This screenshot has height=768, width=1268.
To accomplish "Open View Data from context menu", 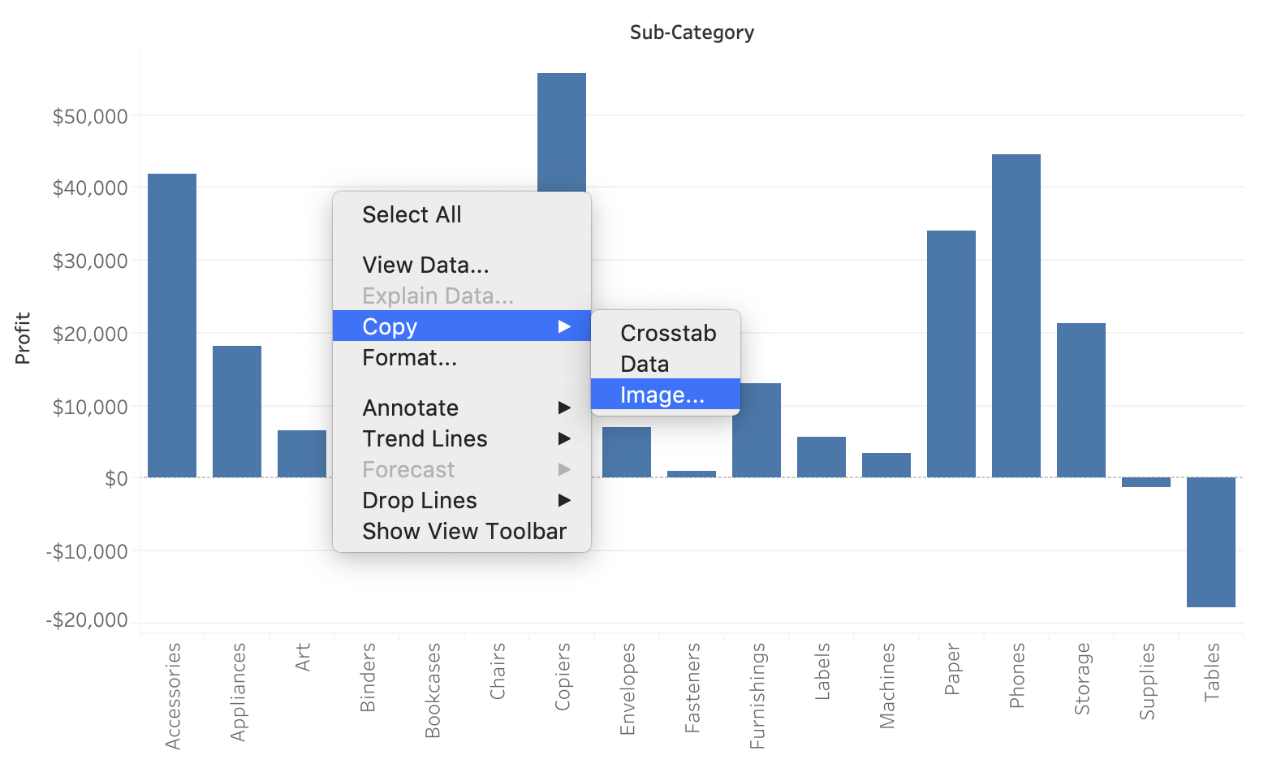I will pos(425,266).
